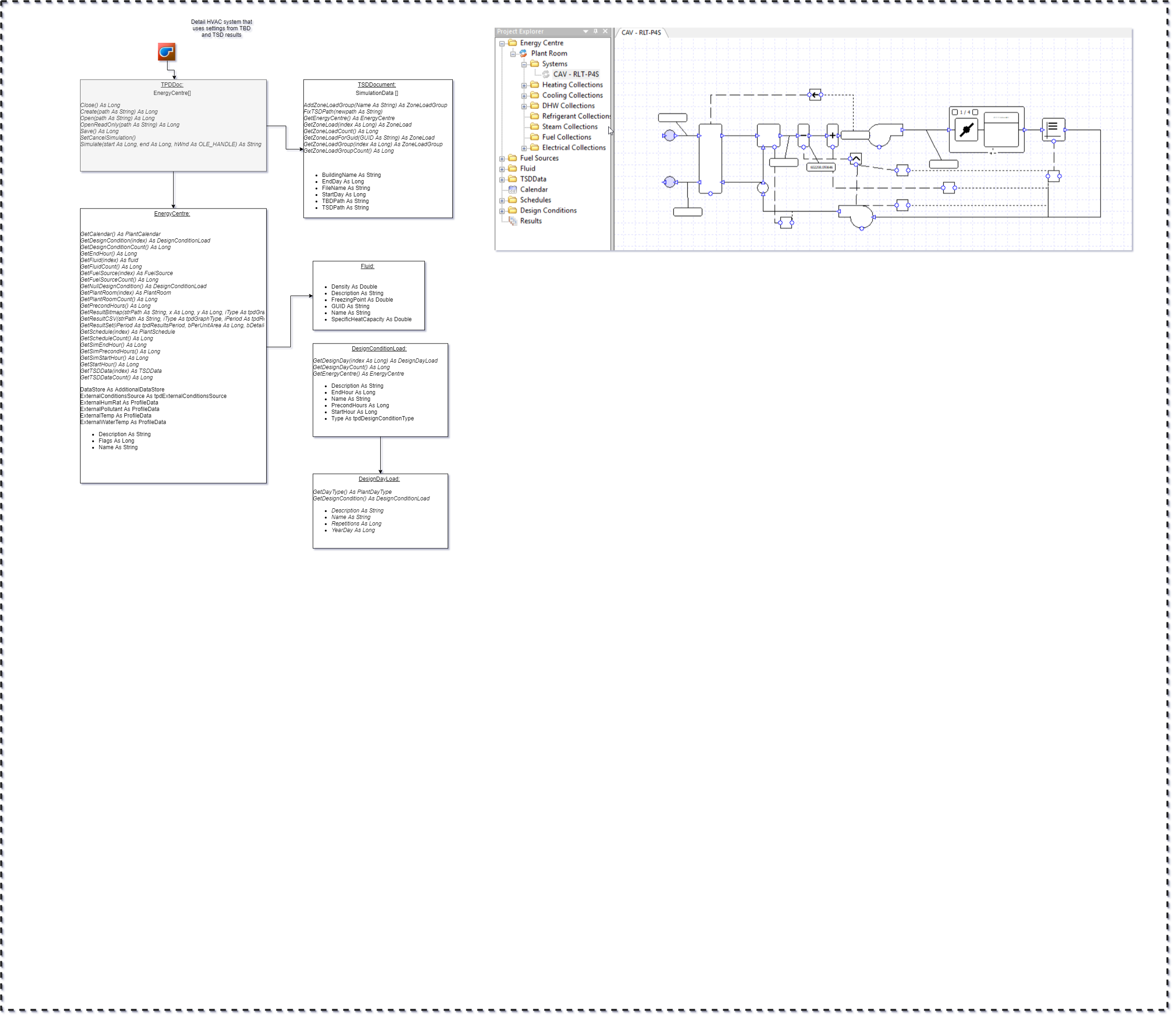Image resolution: width=1176 pixels, height=1018 pixels.
Task: Click the Energy Centre folder icon
Action: (513, 43)
